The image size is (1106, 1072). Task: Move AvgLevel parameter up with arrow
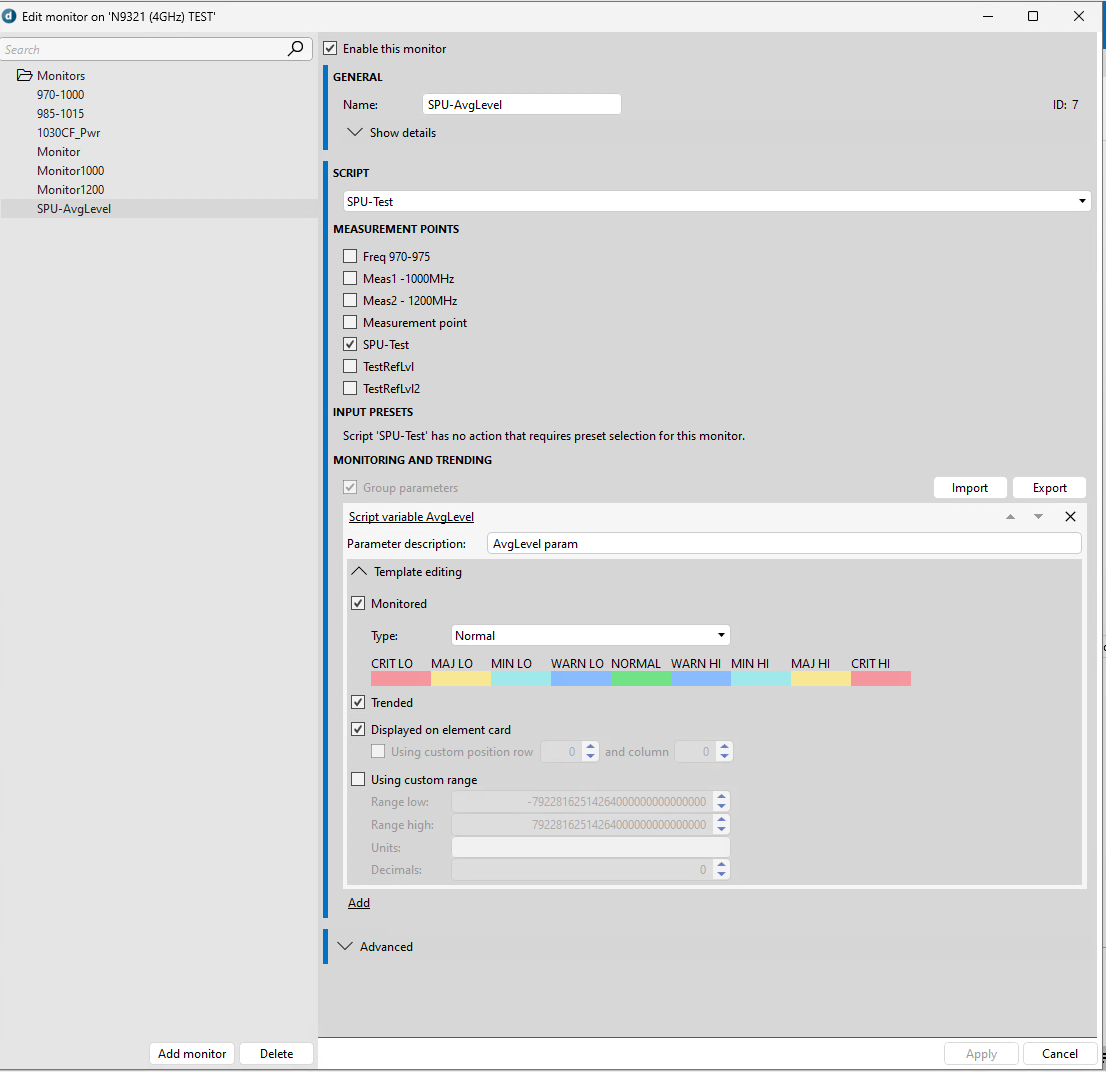click(1010, 517)
